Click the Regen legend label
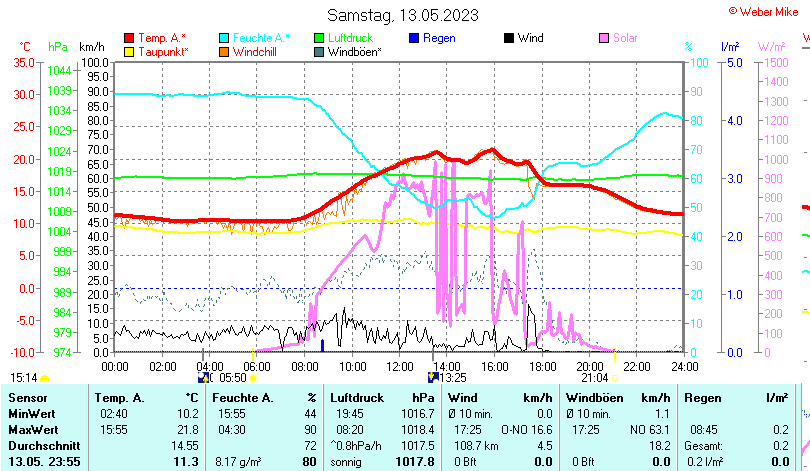This screenshot has width=810, height=471. pos(439,38)
